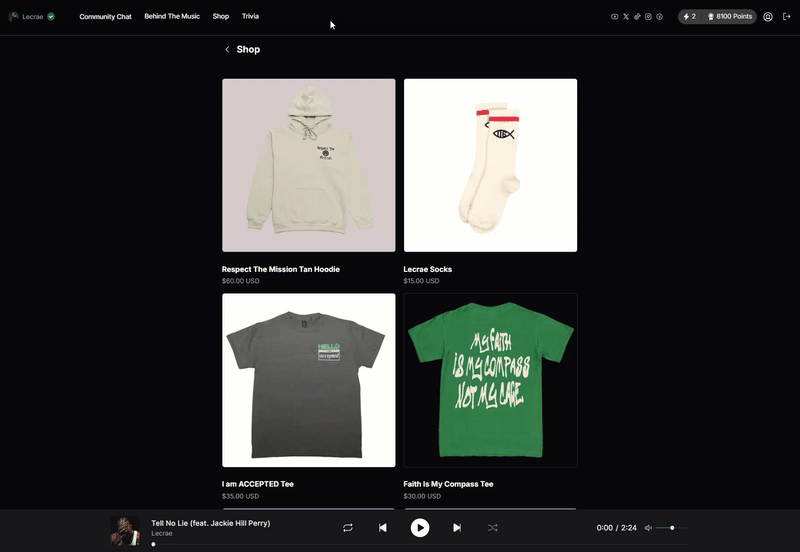Toggle repeat in the music player
Viewport: 800px width, 552px height.
click(x=347, y=528)
